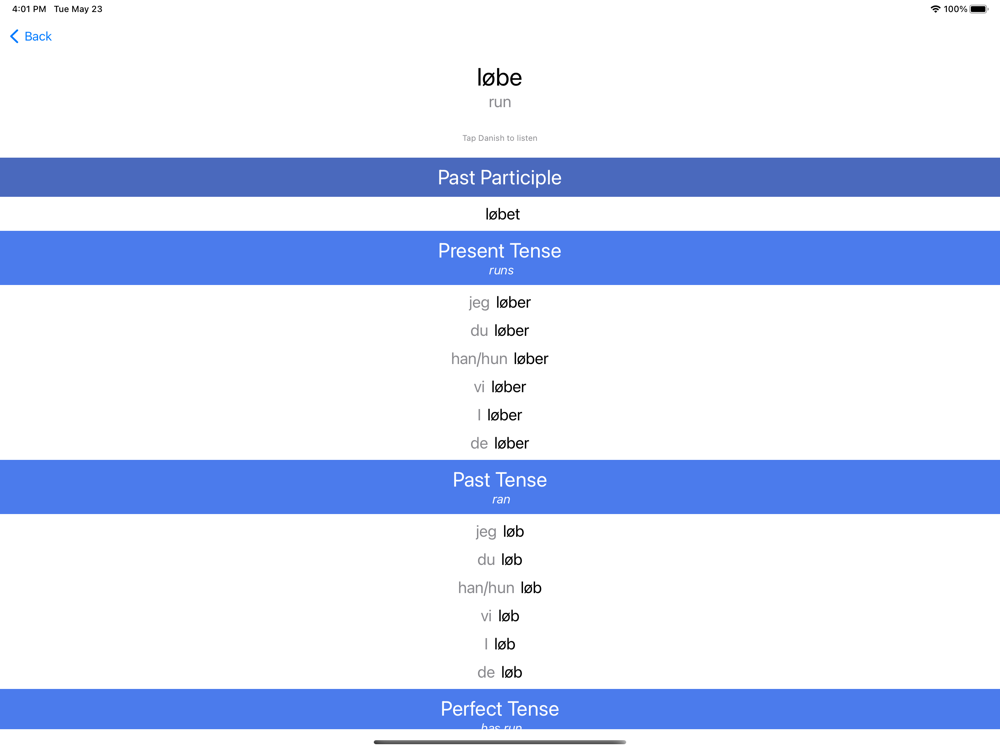Play audio for jeg løber
The height and width of the screenshot is (750, 1000).
[x=499, y=302]
